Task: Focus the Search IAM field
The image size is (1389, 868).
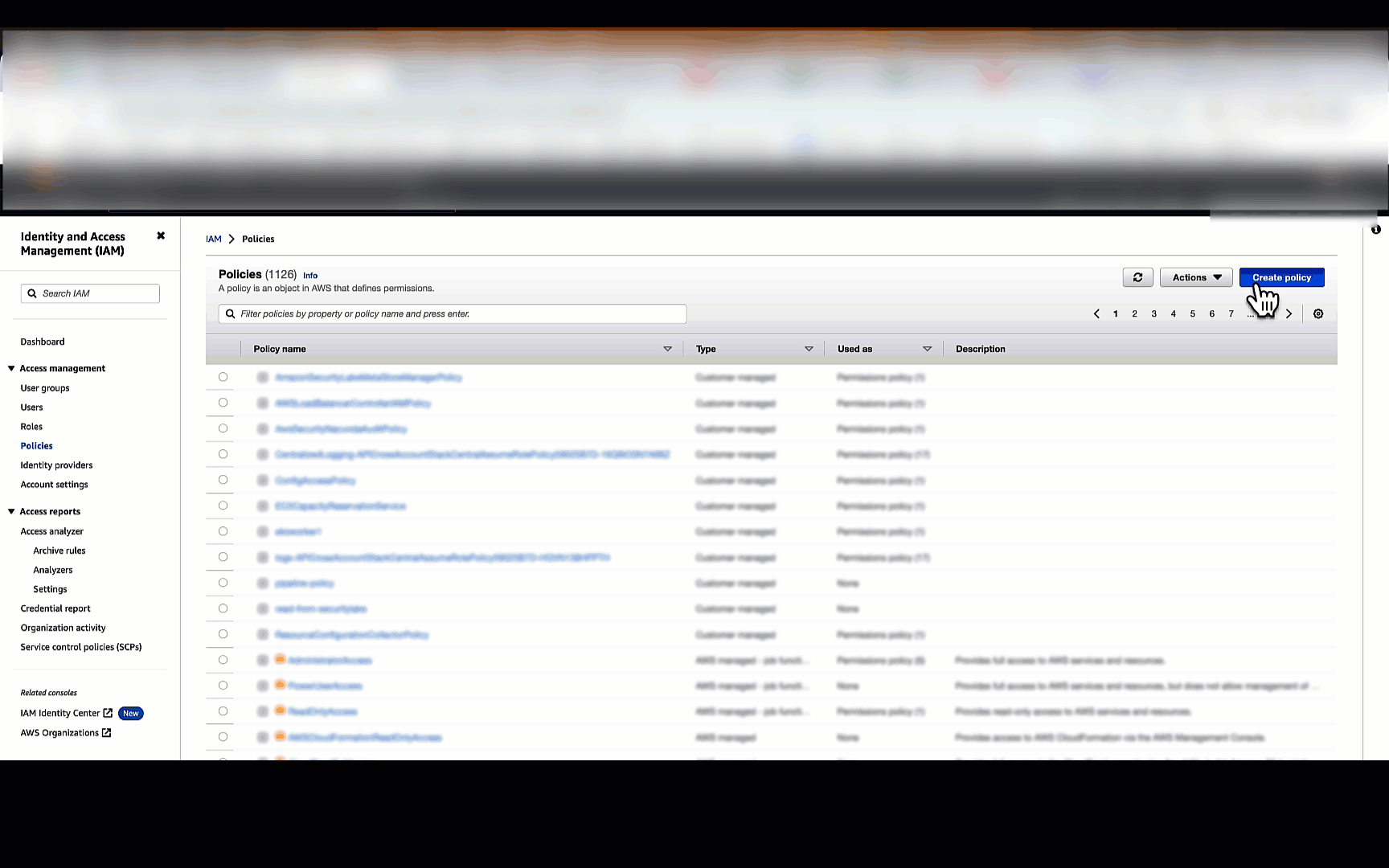Action: pyautogui.click(x=90, y=293)
